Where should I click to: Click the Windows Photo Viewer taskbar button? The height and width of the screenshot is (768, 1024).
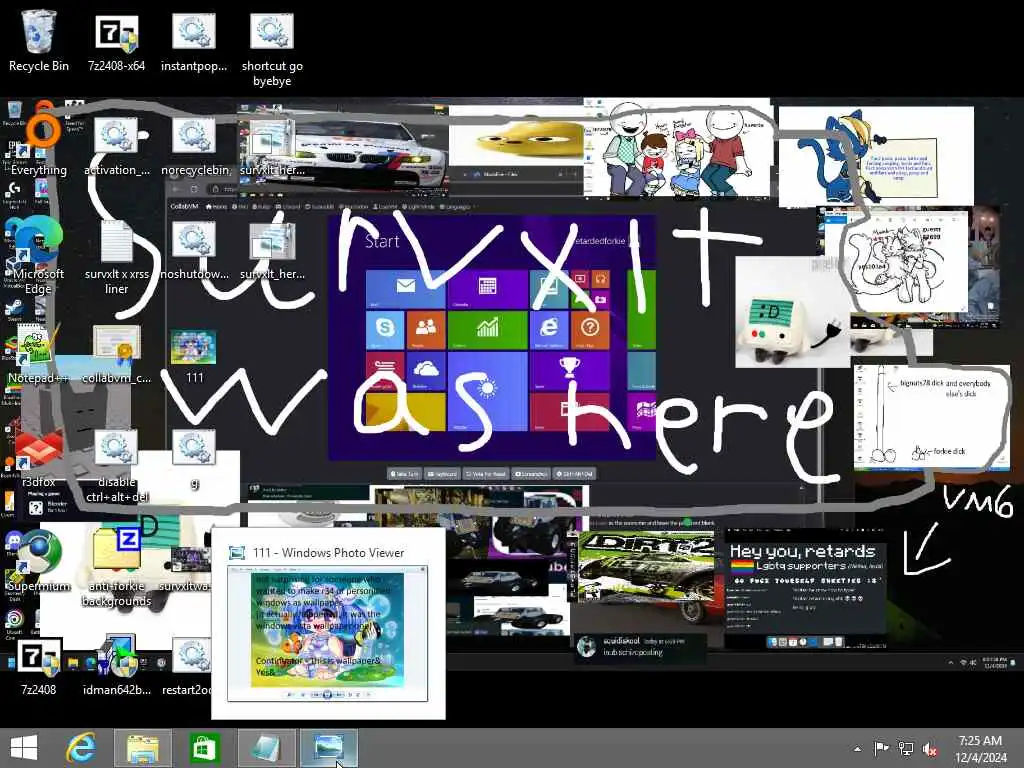coord(328,748)
